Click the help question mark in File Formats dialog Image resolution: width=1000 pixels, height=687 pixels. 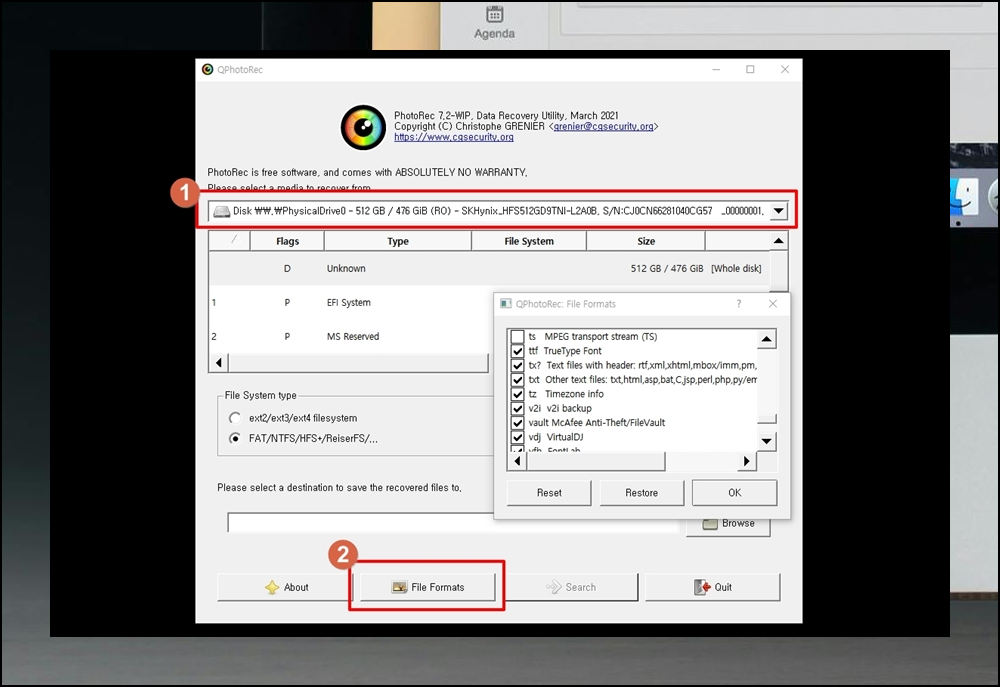coord(739,304)
